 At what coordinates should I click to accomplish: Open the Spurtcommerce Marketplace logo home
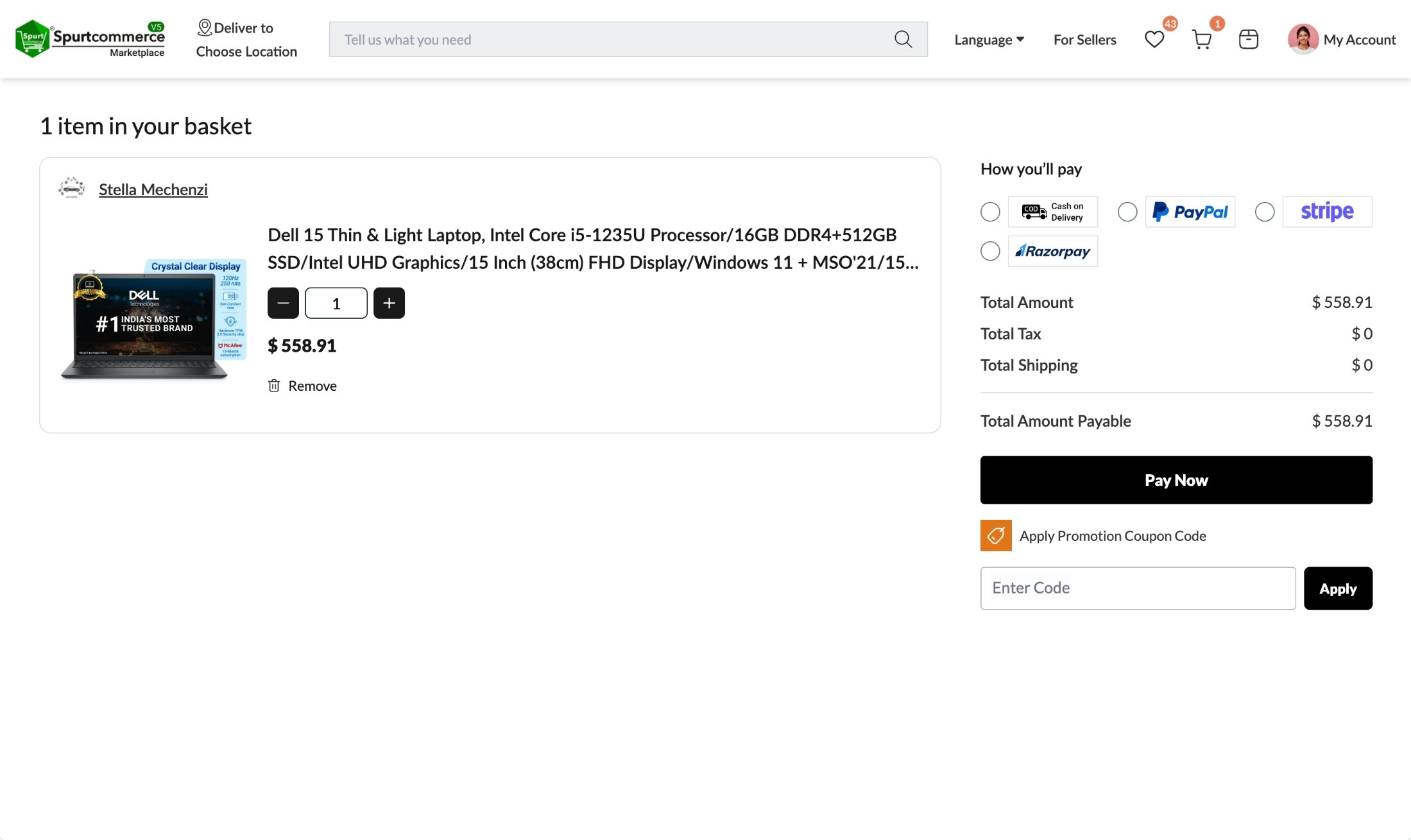coord(90,39)
